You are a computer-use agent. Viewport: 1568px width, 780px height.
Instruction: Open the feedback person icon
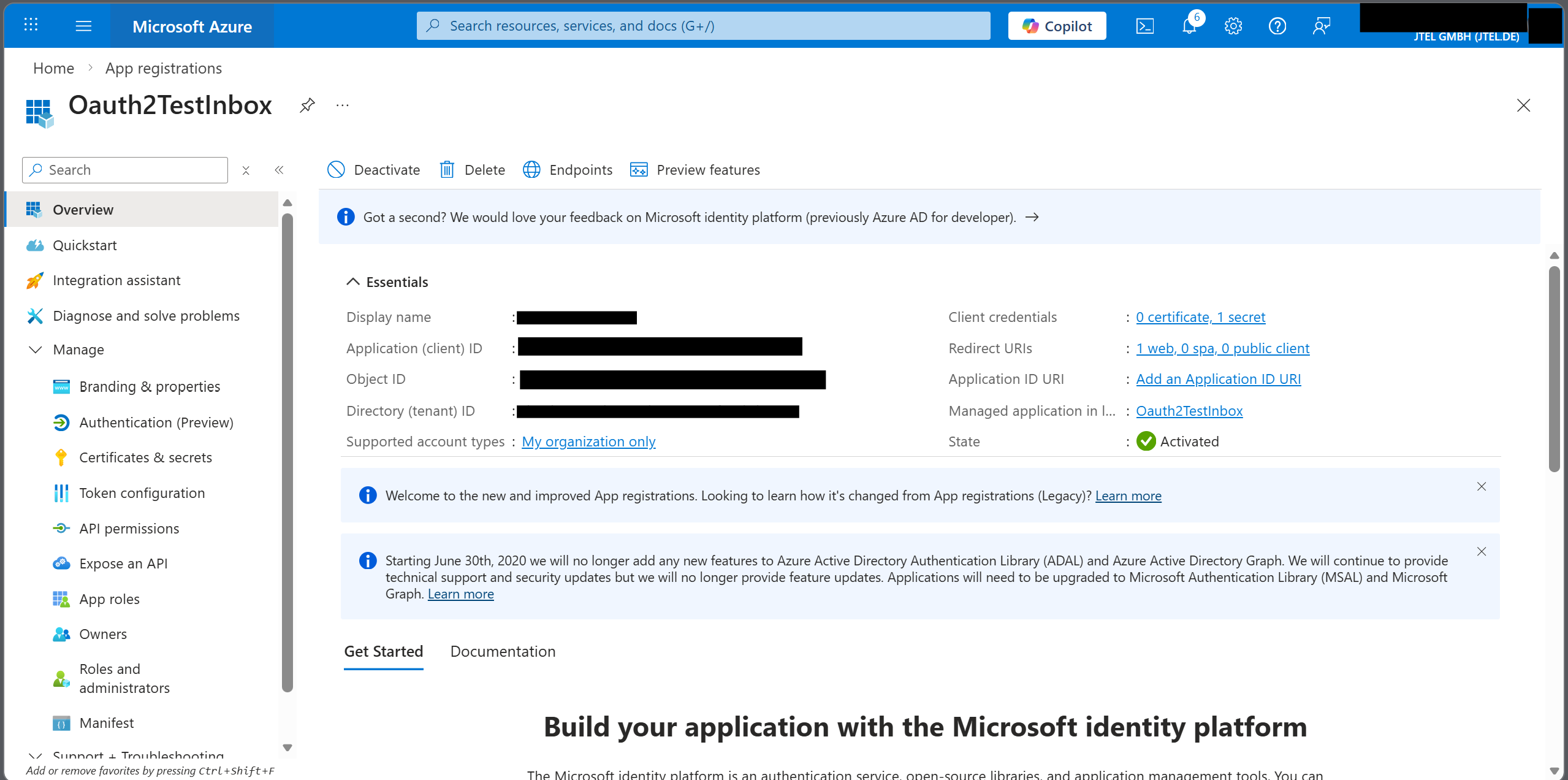1321,26
